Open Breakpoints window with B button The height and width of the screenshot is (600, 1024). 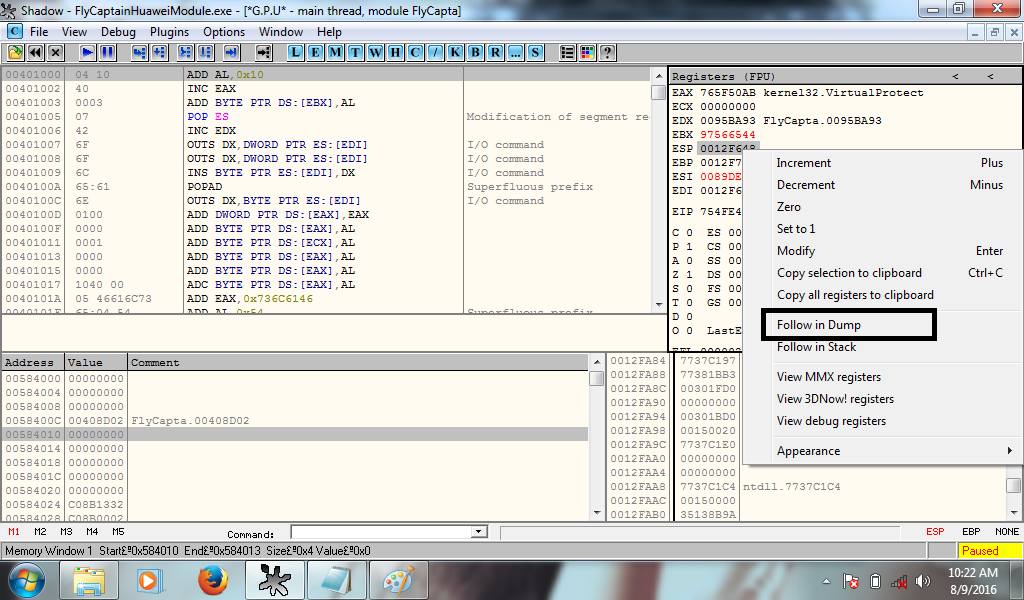coord(475,53)
